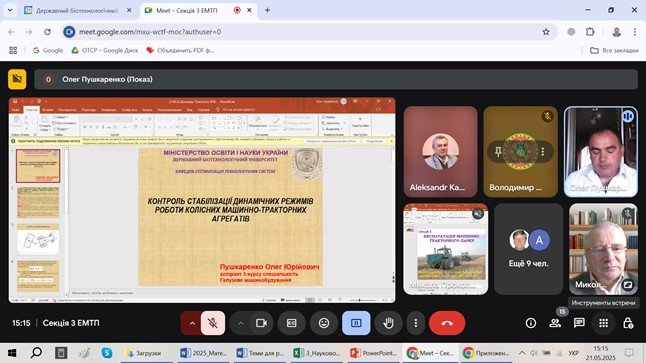
Task: Toggle closed captions button
Action: 292,323
